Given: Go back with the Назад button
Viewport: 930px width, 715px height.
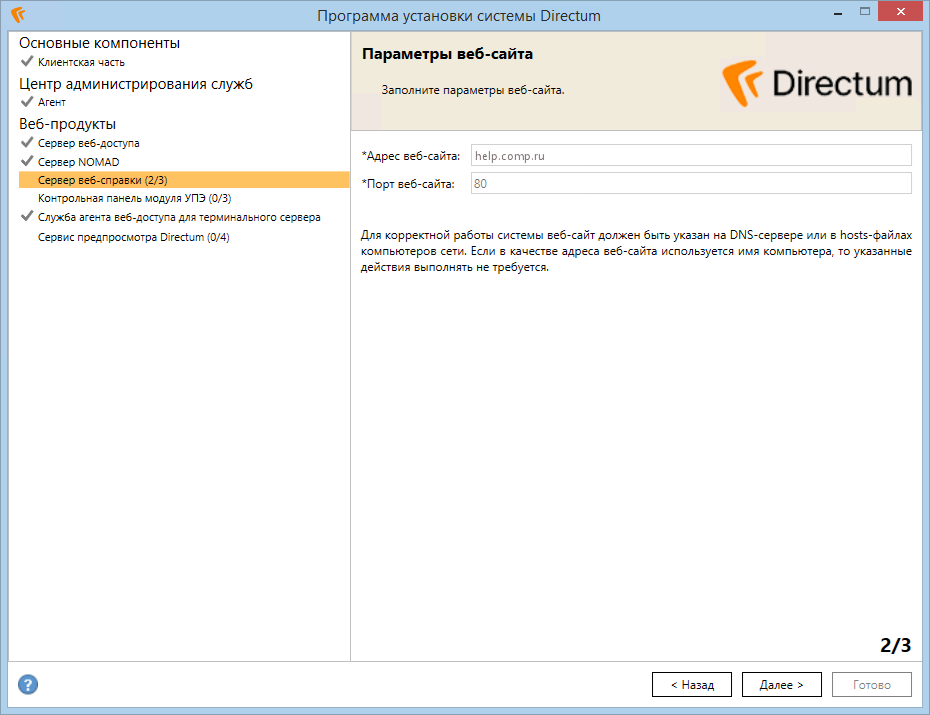Looking at the screenshot, I should coord(691,685).
